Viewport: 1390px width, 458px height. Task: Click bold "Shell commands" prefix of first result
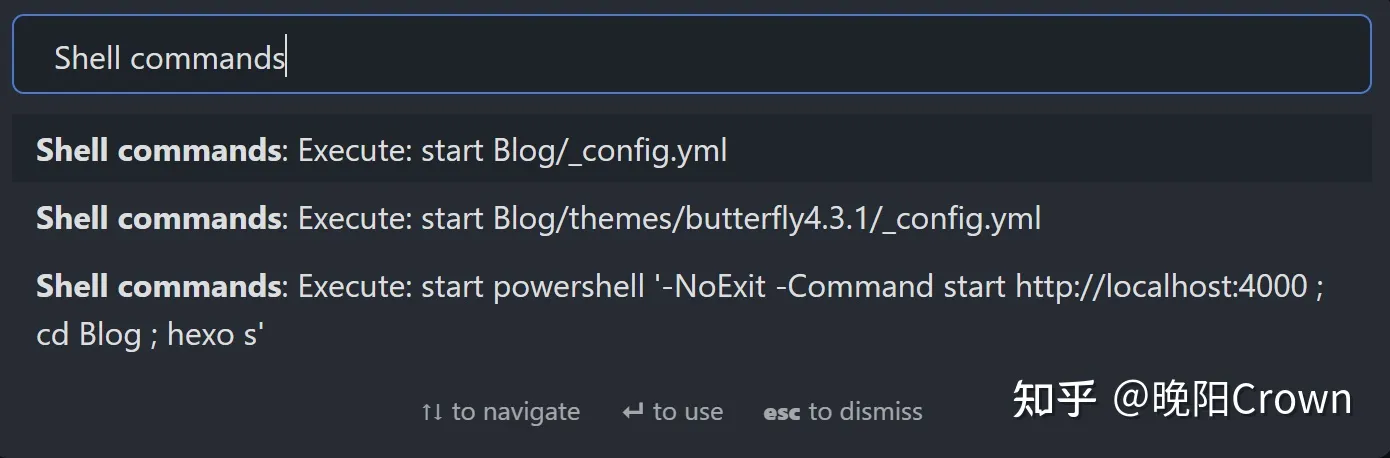(x=158, y=151)
